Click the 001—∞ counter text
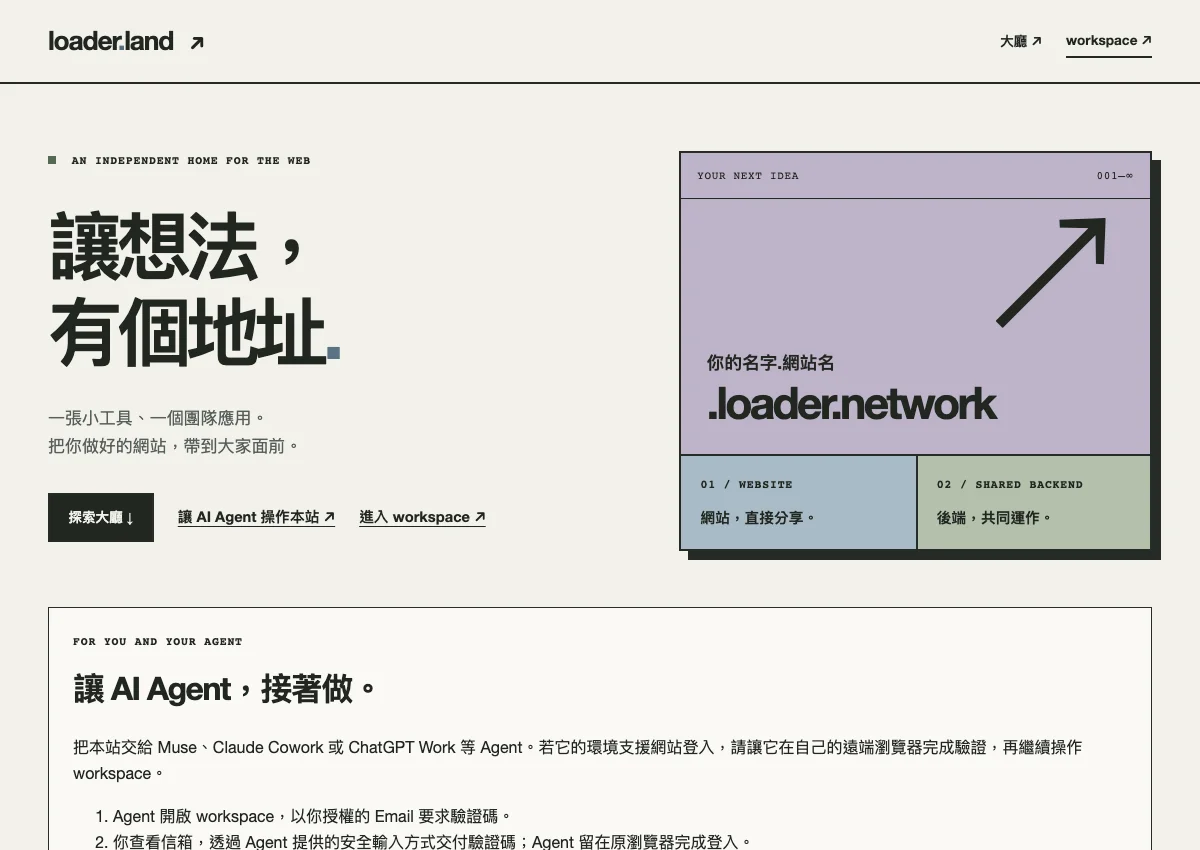 click(1115, 176)
